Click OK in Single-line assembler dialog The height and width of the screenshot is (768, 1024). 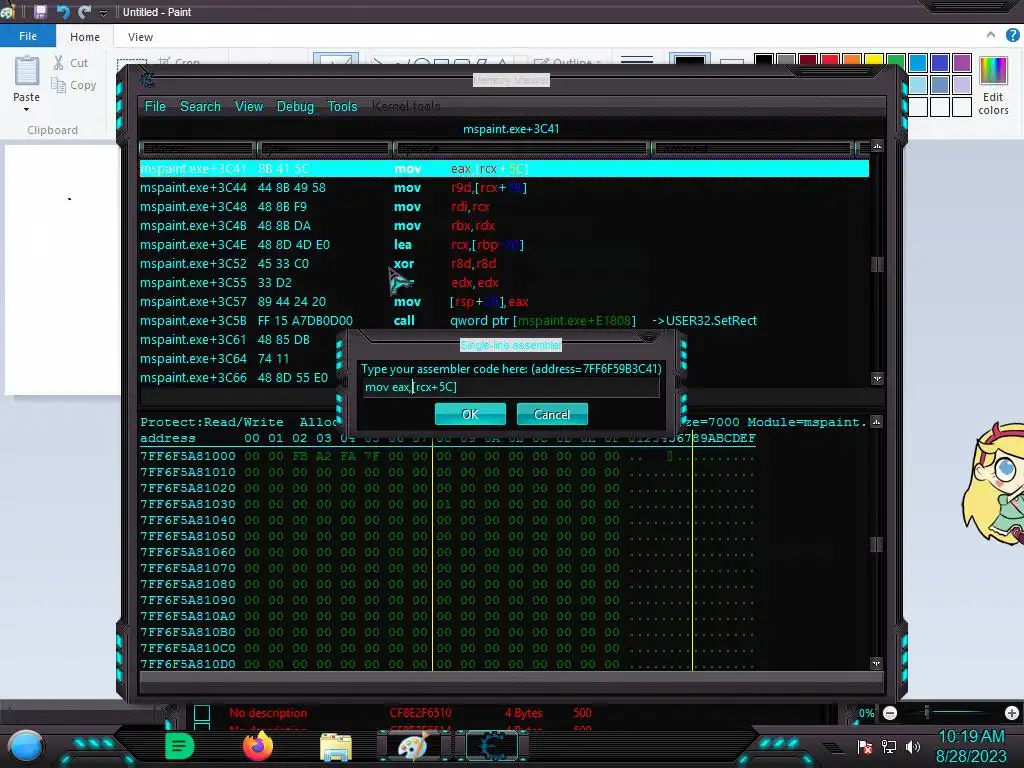coord(470,414)
